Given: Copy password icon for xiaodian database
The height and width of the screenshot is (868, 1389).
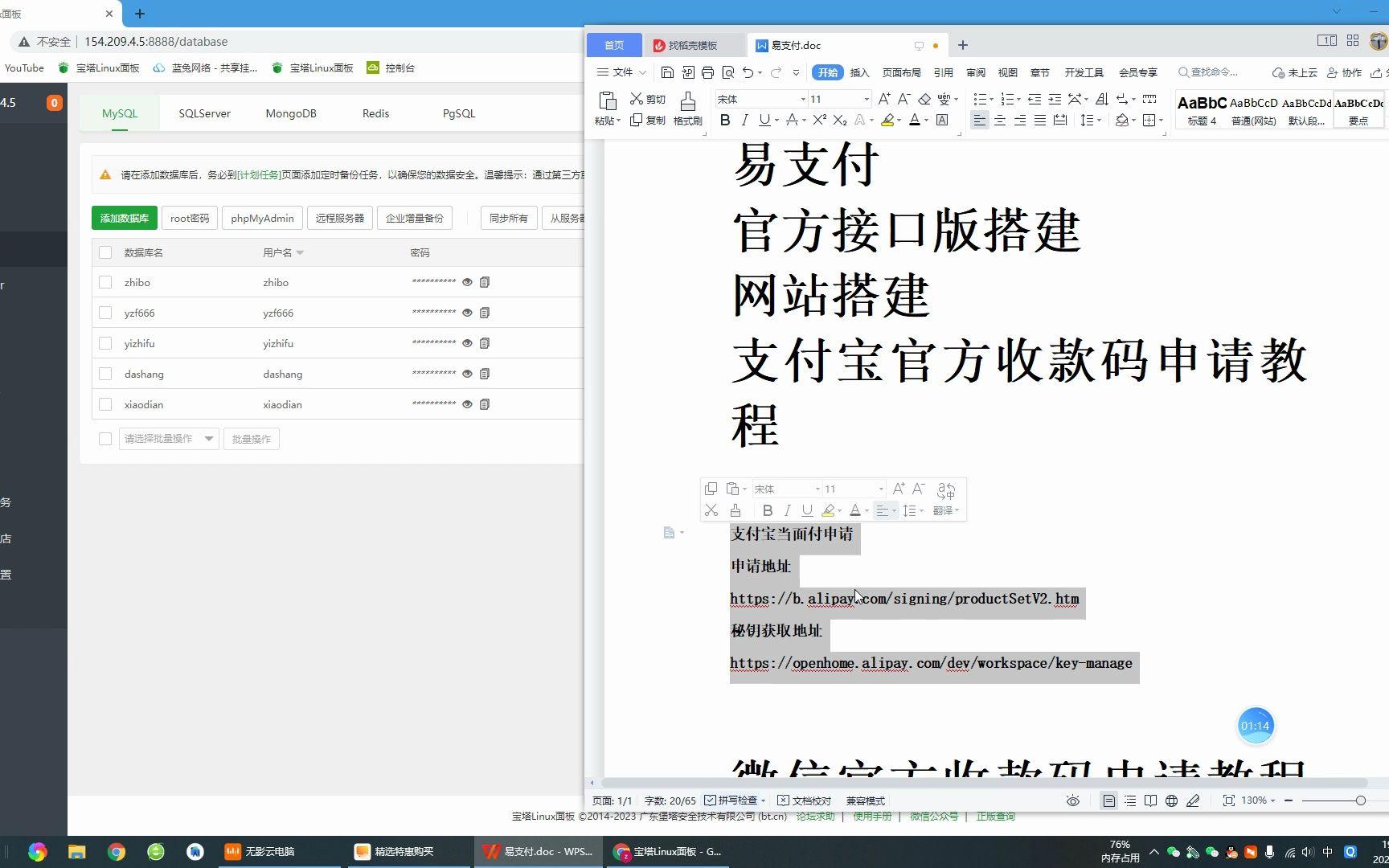Looking at the screenshot, I should (485, 404).
